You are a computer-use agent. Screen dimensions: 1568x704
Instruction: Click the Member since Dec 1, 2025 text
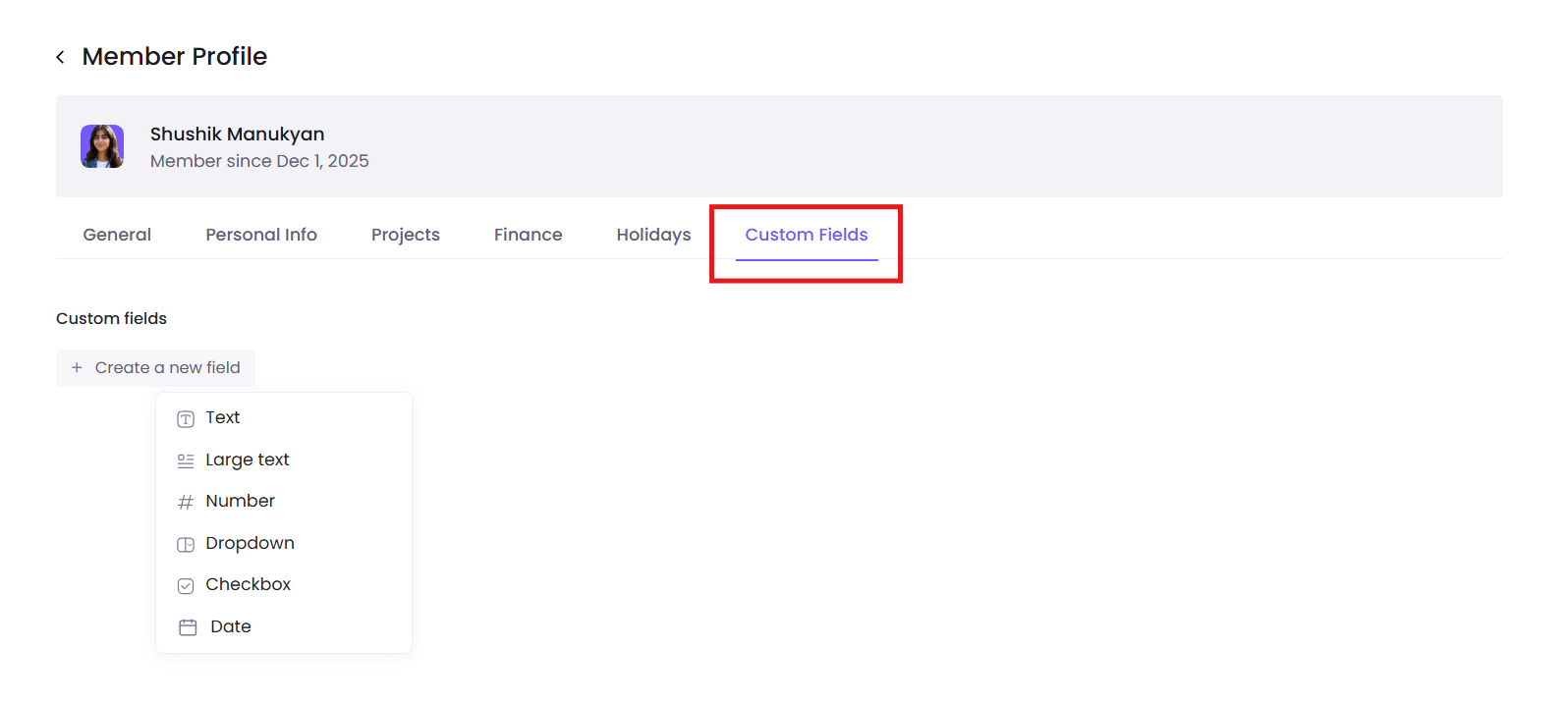(x=259, y=161)
